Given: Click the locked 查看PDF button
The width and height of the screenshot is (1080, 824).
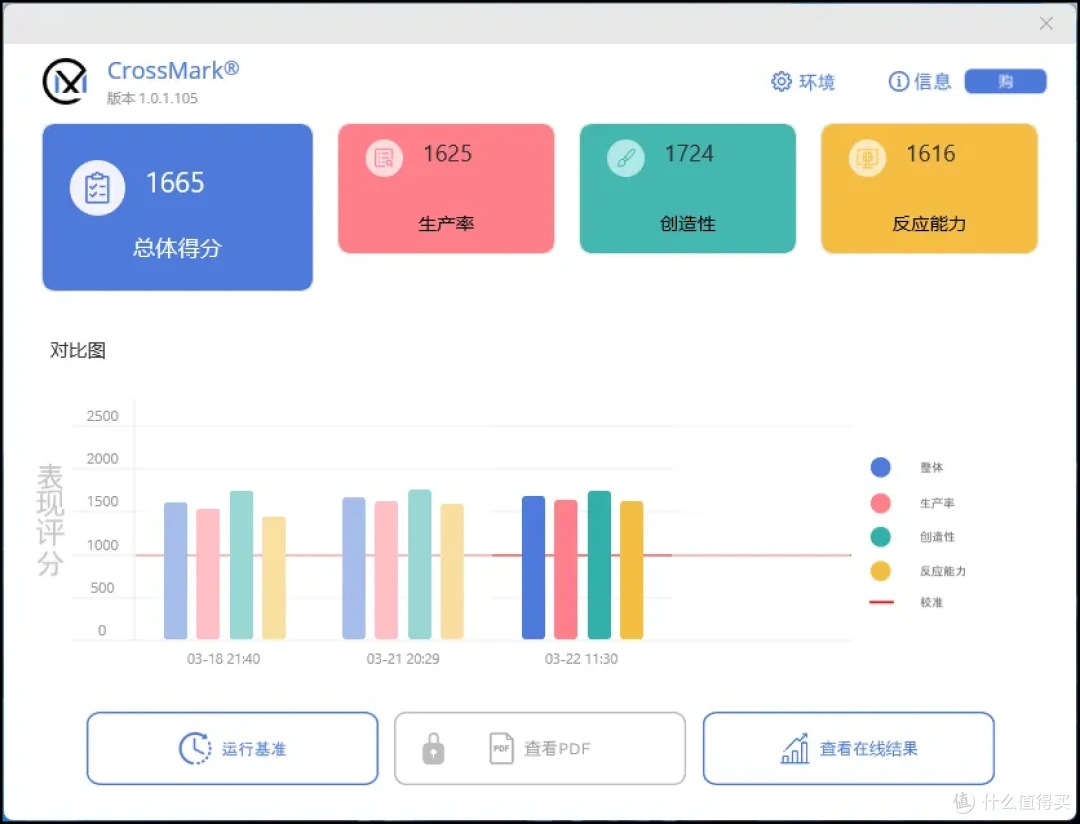Looking at the screenshot, I should coord(540,748).
